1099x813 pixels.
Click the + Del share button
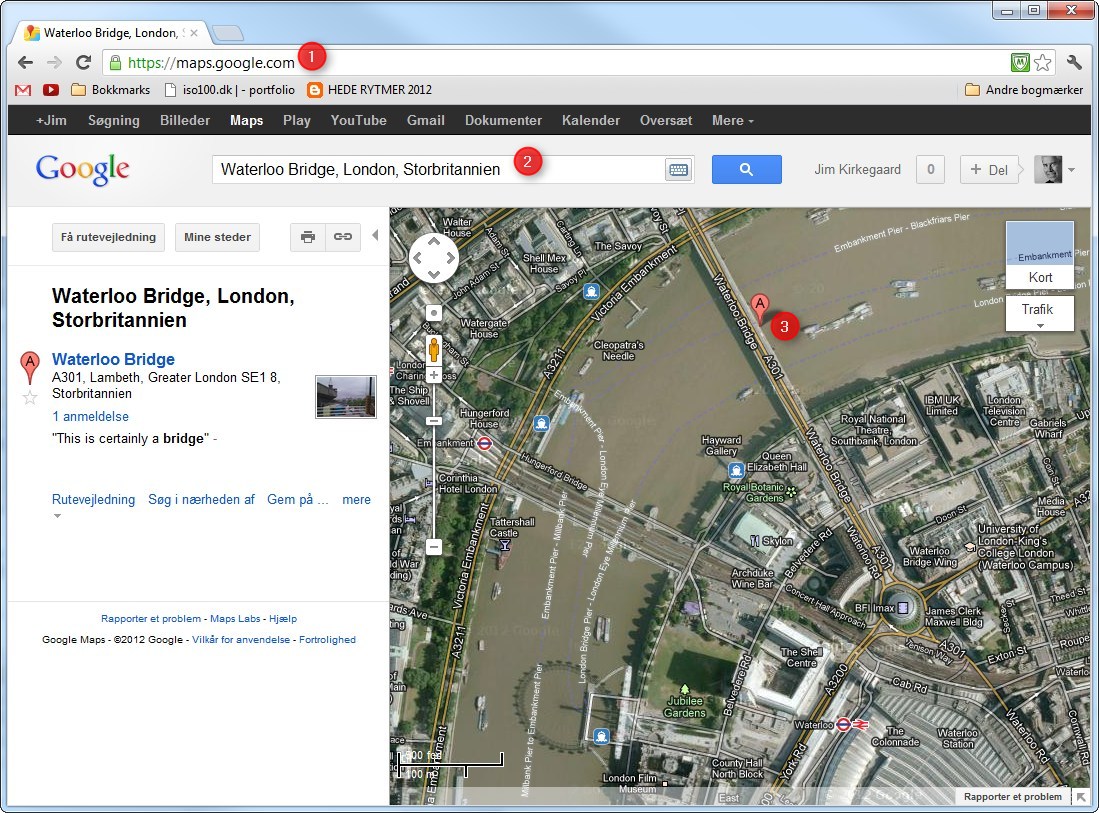pos(988,170)
